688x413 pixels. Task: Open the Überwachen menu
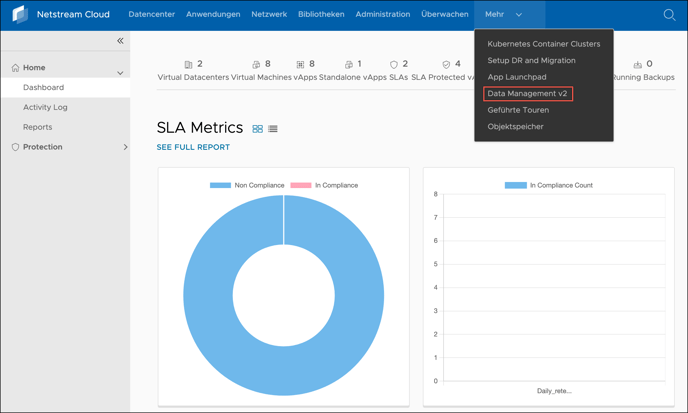(445, 14)
